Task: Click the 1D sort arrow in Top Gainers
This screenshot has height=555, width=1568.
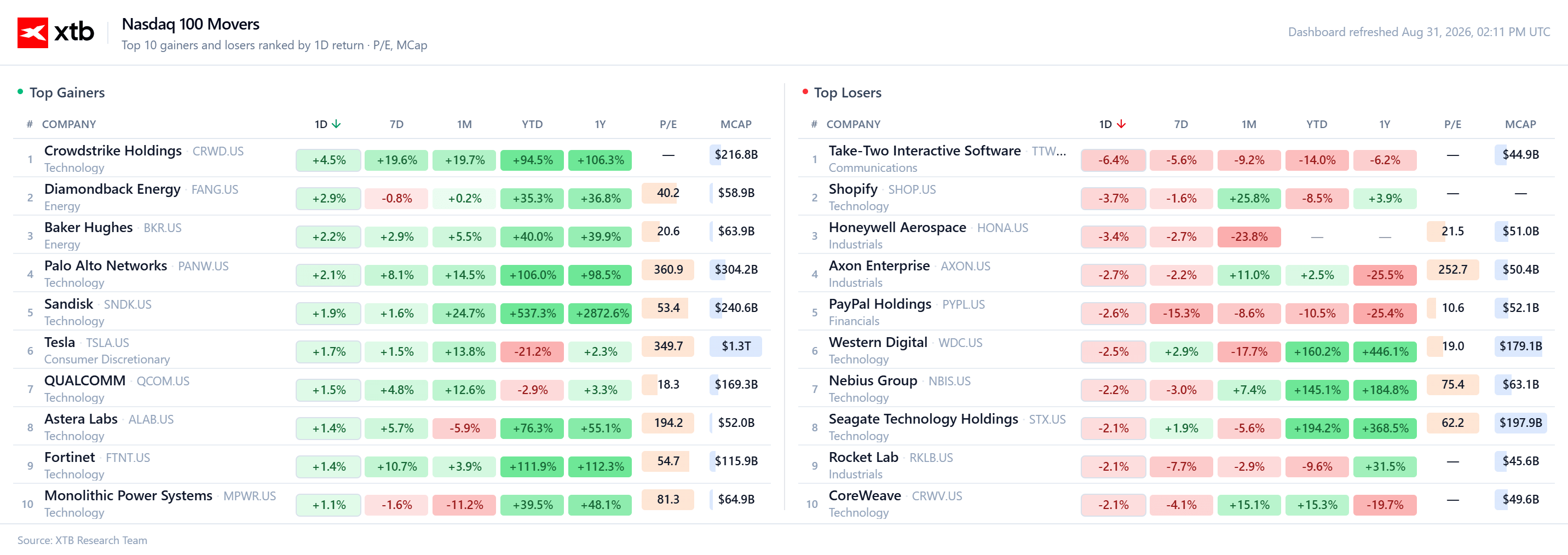Action: click(x=336, y=124)
